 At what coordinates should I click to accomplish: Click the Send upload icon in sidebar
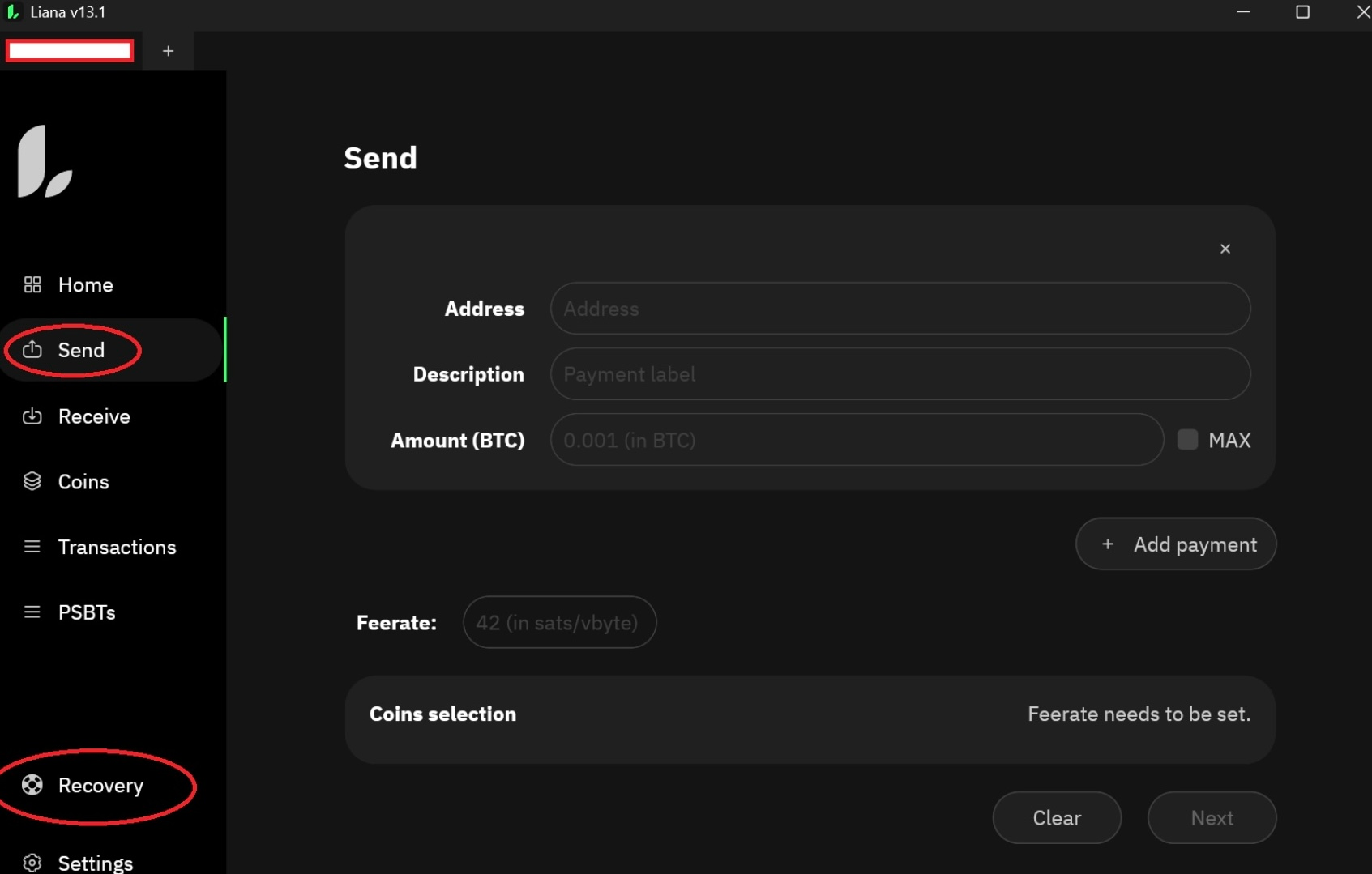point(32,350)
